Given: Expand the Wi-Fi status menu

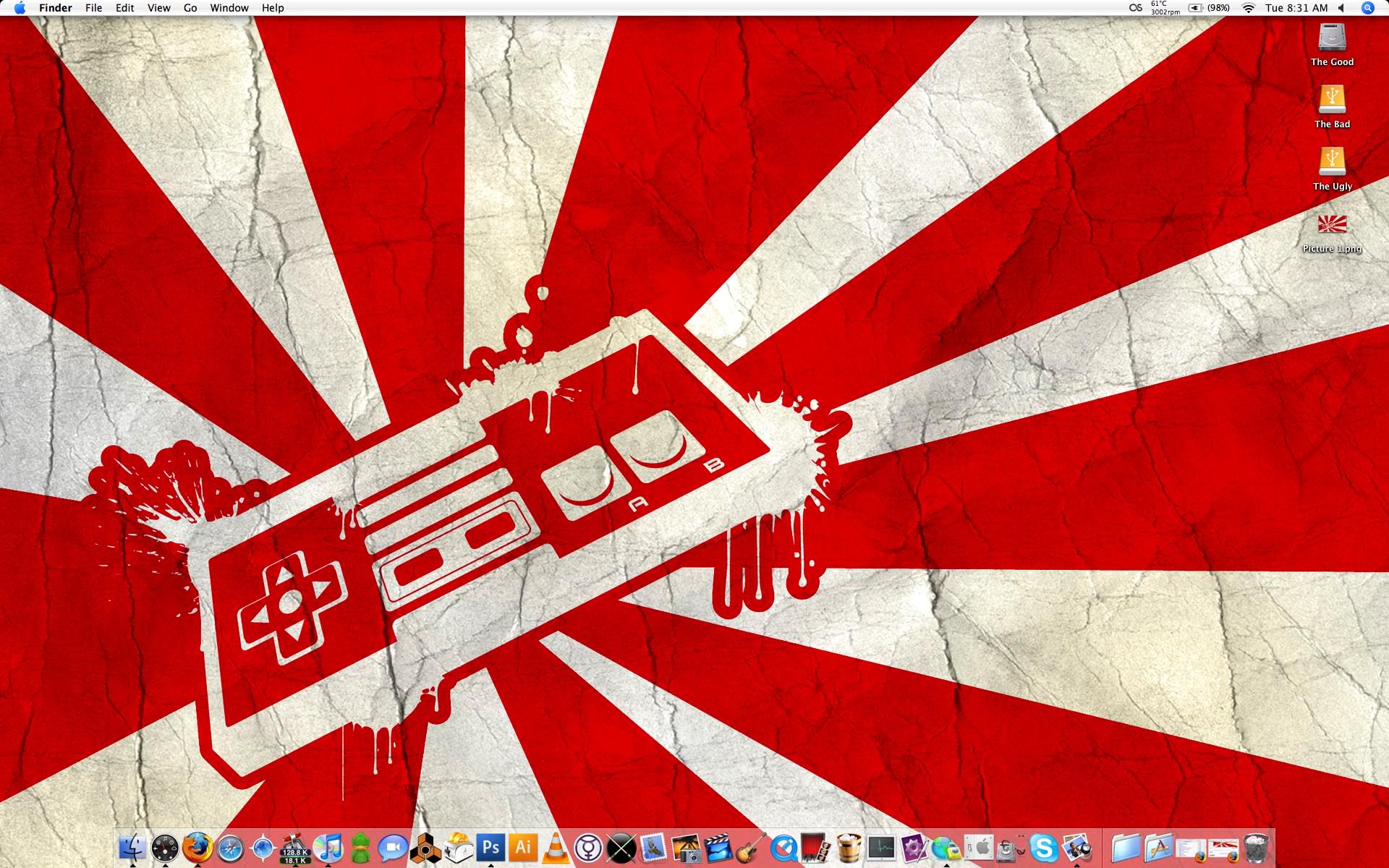Looking at the screenshot, I should pos(1248,8).
